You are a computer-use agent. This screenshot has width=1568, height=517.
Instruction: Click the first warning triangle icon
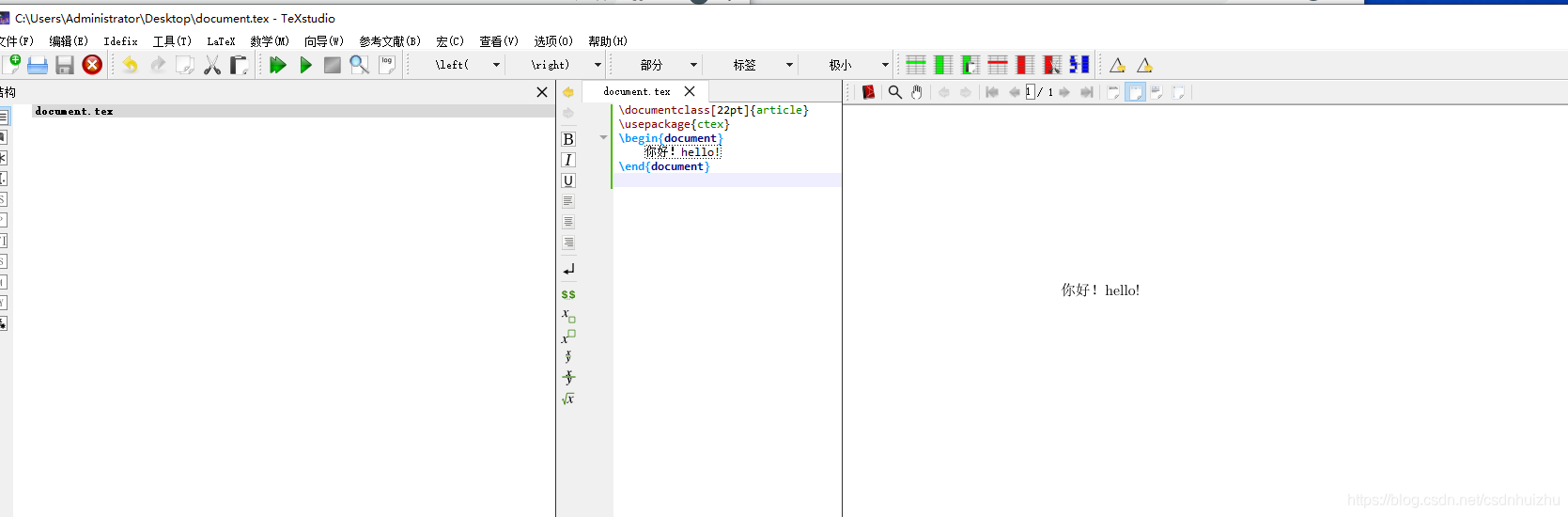pyautogui.click(x=1117, y=65)
